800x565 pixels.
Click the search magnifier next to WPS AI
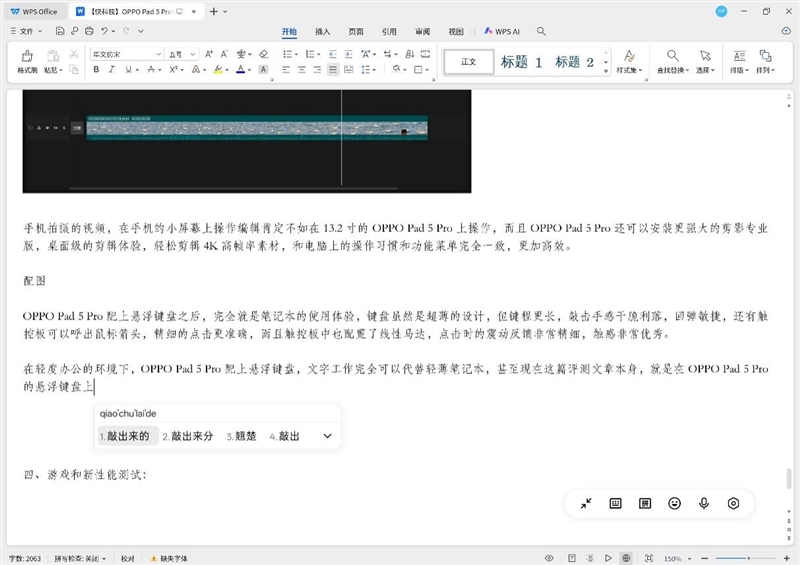point(541,31)
